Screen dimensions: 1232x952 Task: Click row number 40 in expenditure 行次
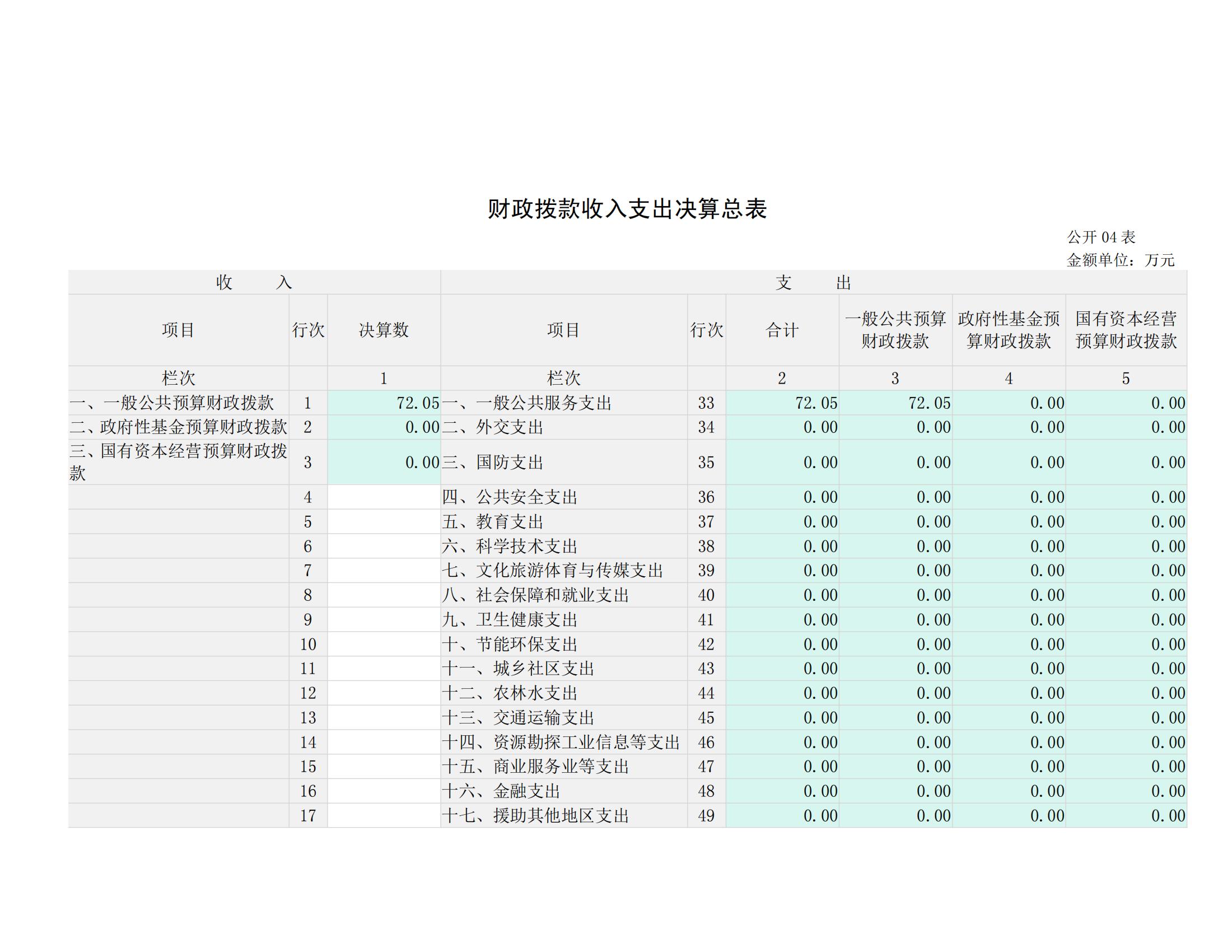coord(706,595)
